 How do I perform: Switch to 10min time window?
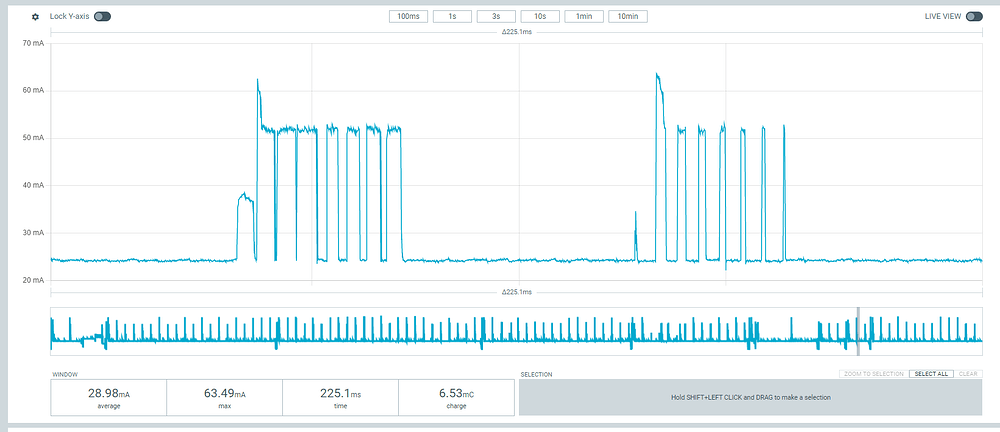pyautogui.click(x=628, y=17)
